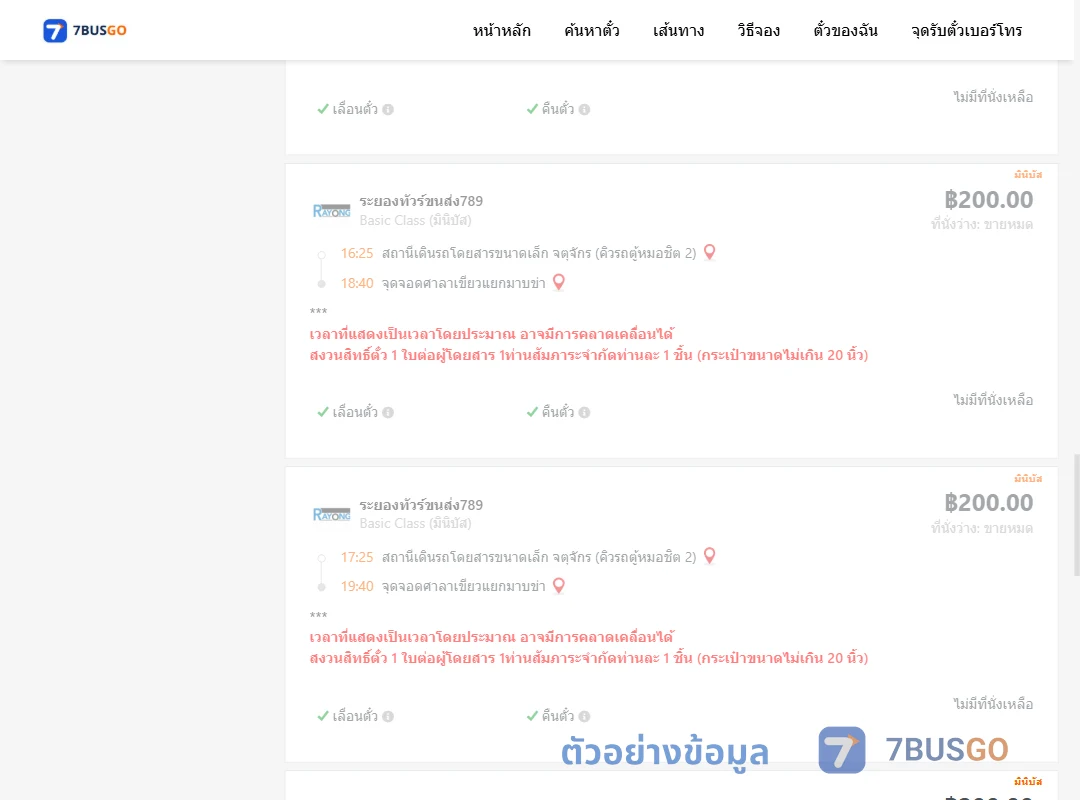Click Rayong operator logo in 17:25 card
1080x800 pixels.
[x=331, y=515]
